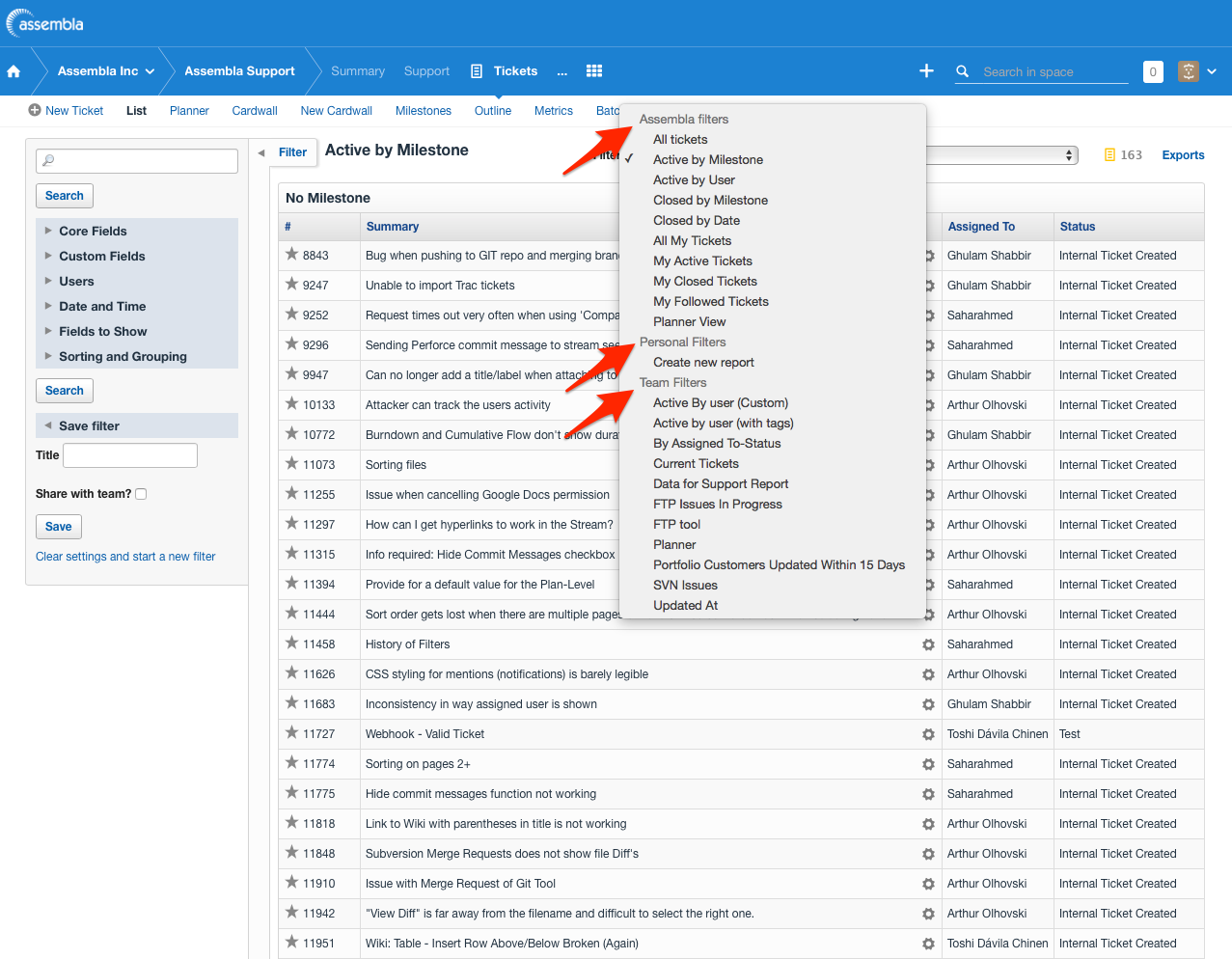Open gear menu for ticket 11848
The height and width of the screenshot is (959, 1232).
[928, 854]
